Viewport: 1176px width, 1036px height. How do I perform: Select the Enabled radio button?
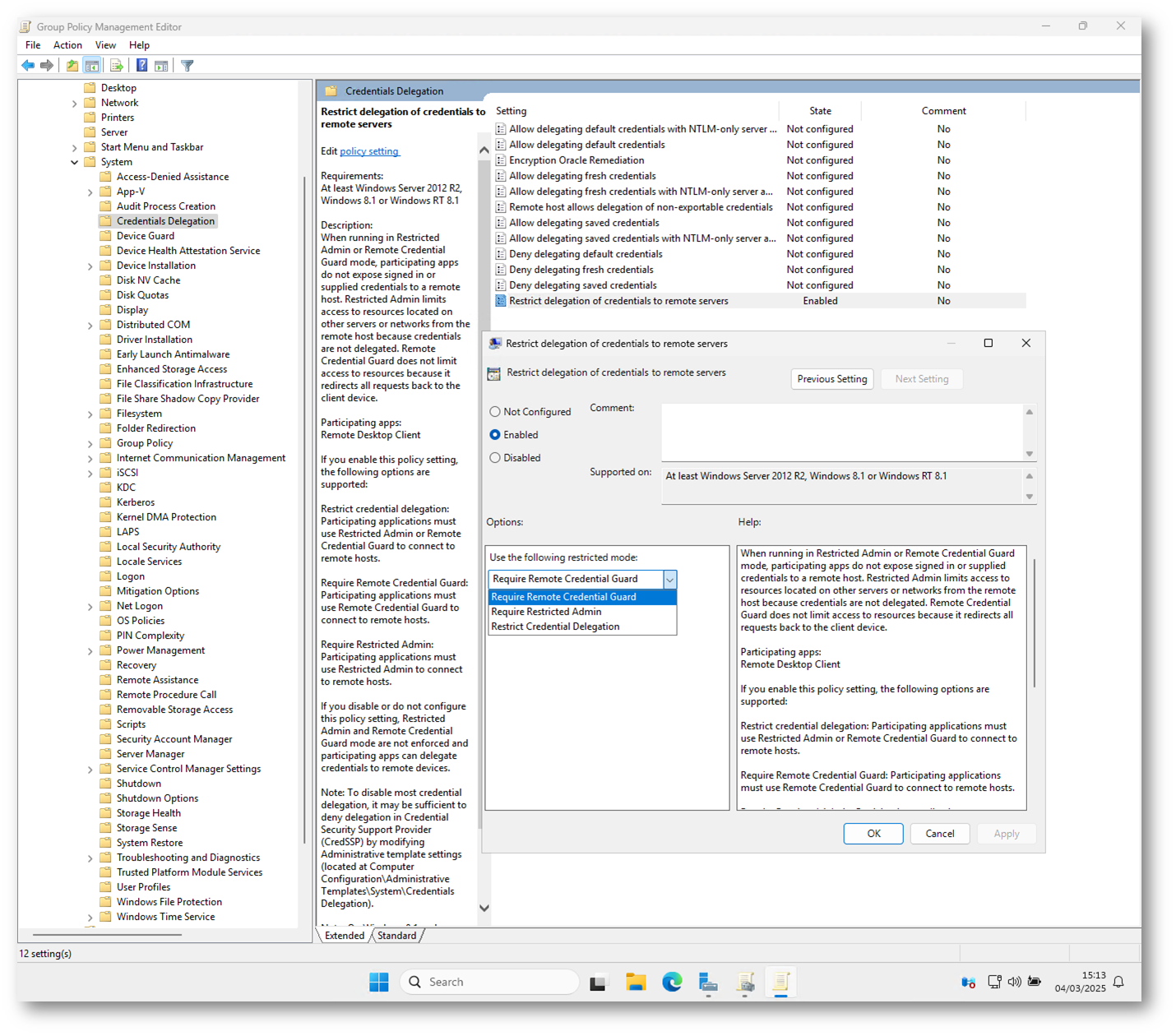[495, 435]
